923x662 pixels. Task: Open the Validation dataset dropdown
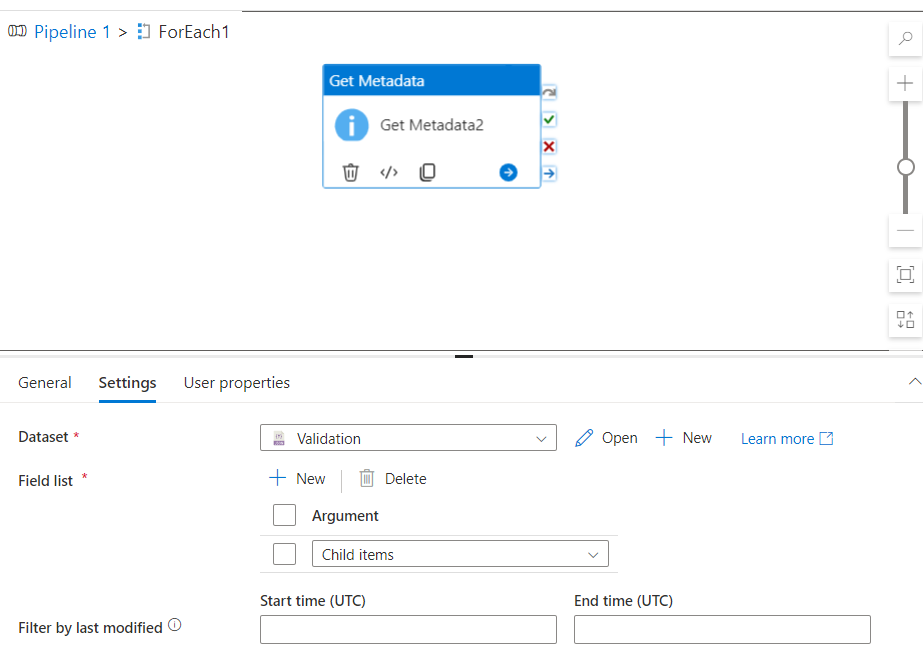pos(408,438)
